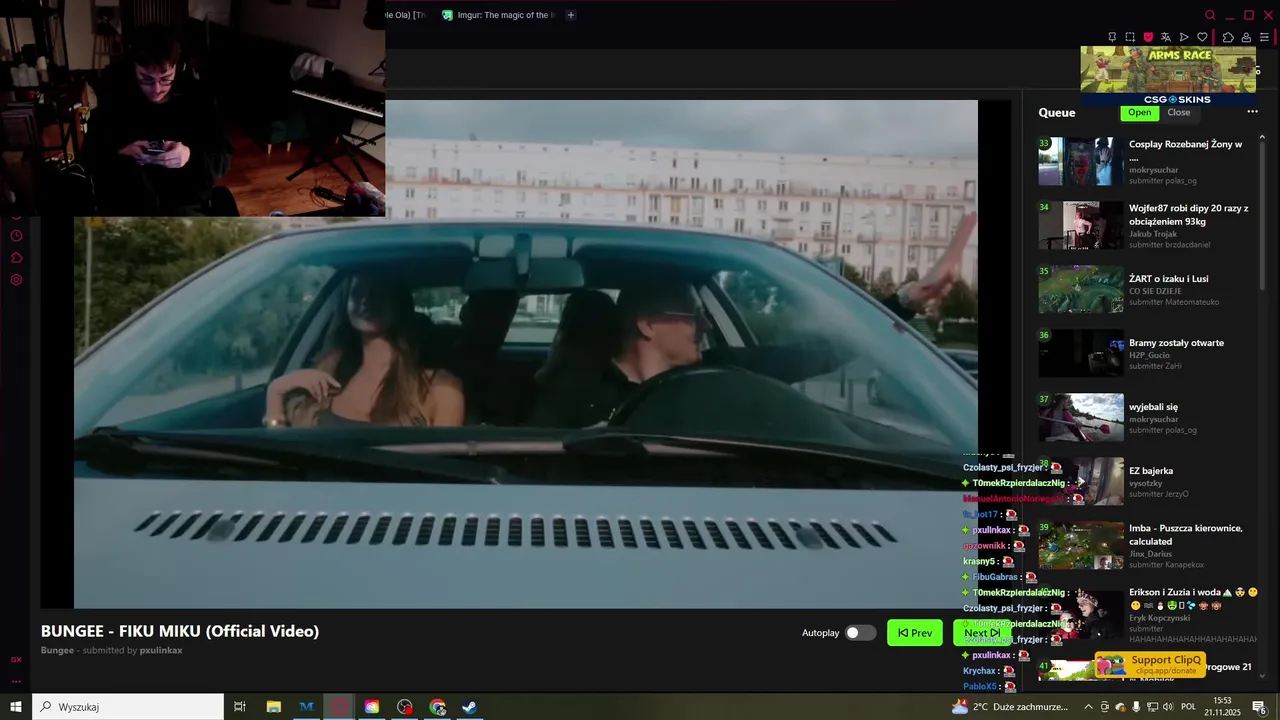This screenshot has height=720, width=1280.
Task: Open history clock in sidebar
Action: 16,236
